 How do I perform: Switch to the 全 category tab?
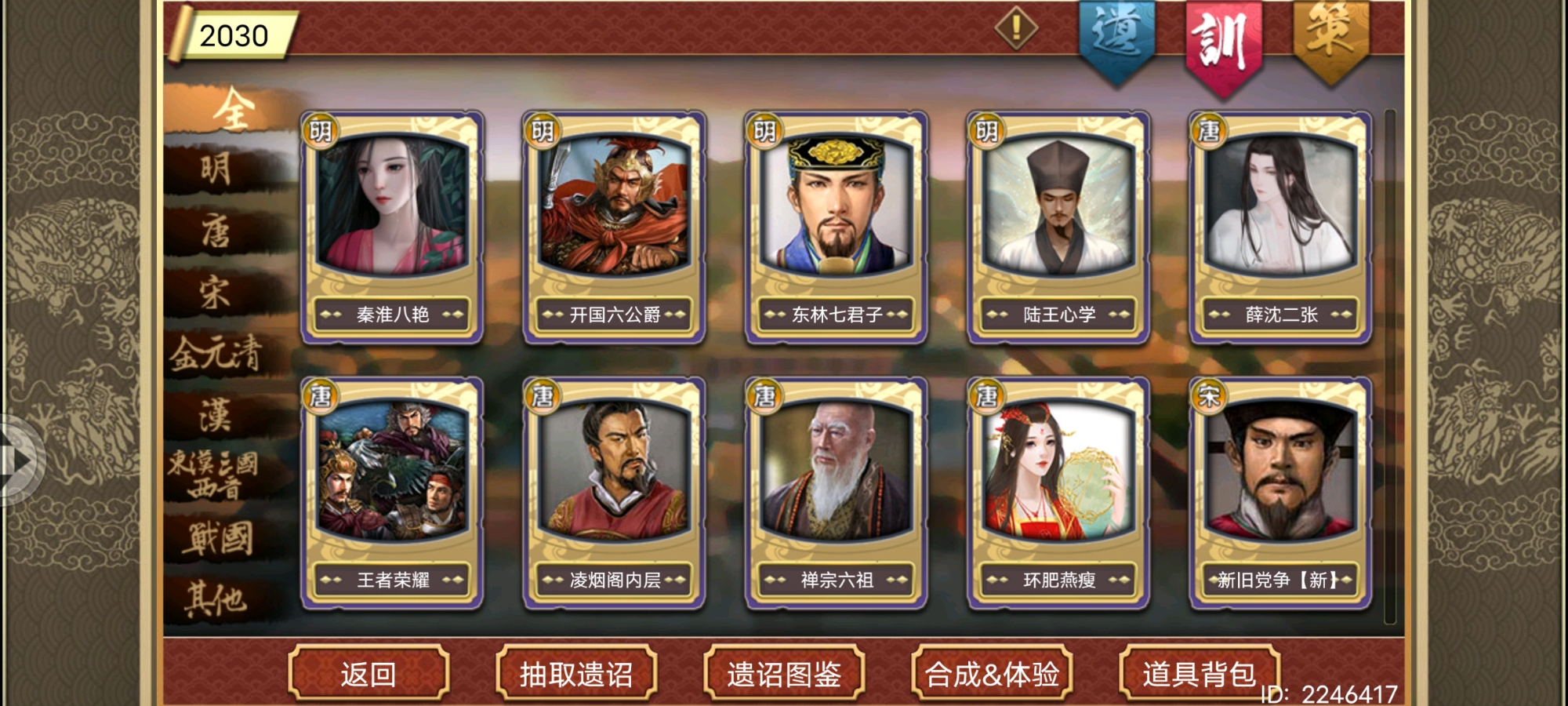[x=232, y=109]
